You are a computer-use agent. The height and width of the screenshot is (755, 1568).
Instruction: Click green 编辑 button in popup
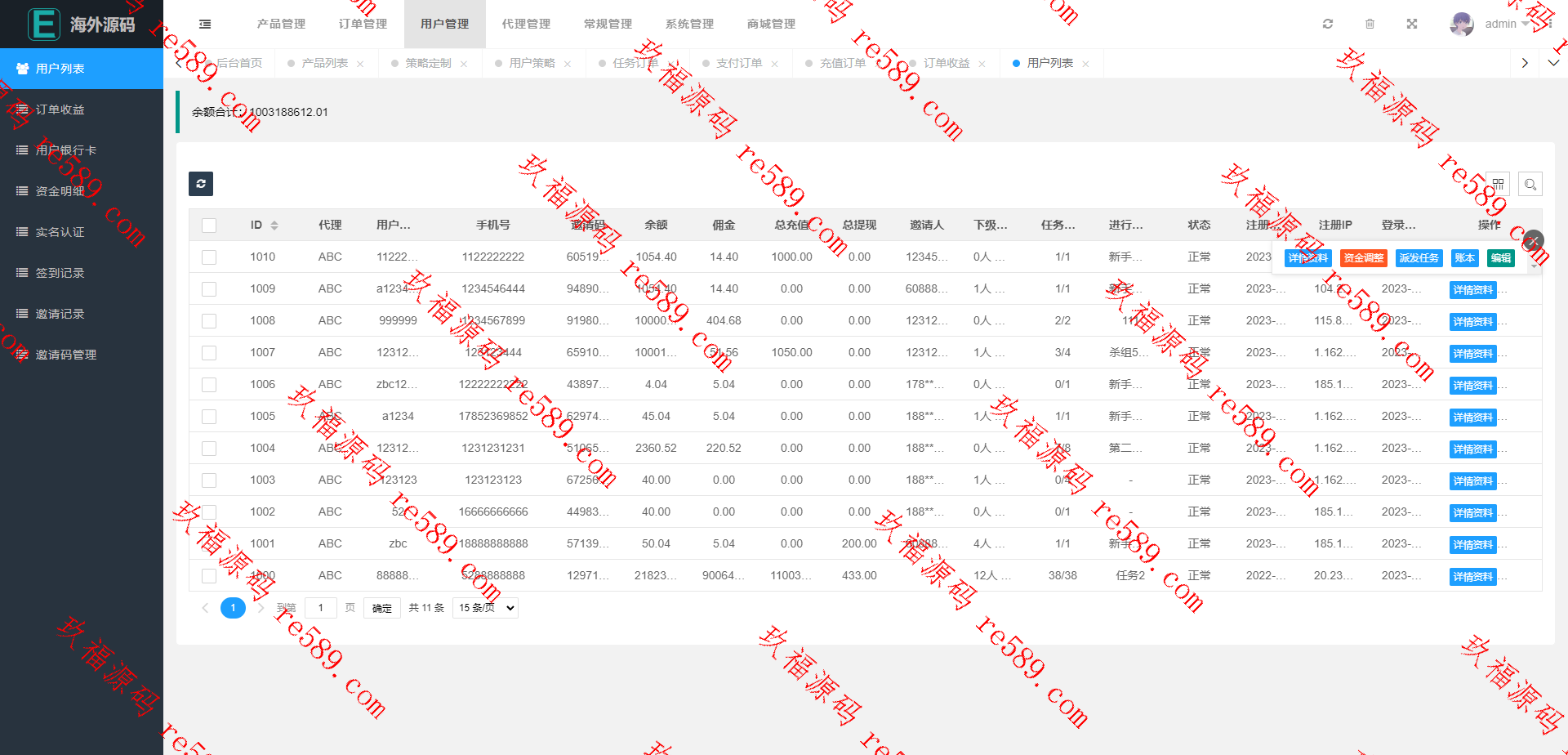coord(1501,258)
